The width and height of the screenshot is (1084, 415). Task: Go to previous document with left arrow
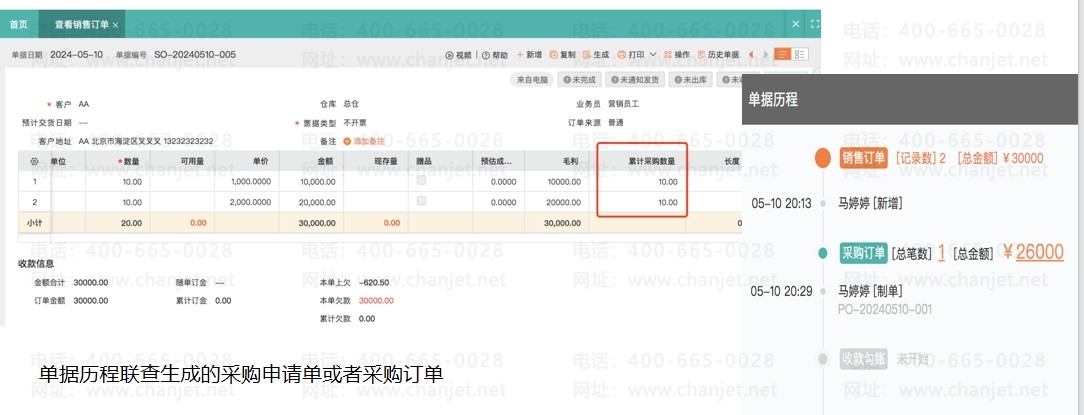(x=751, y=54)
